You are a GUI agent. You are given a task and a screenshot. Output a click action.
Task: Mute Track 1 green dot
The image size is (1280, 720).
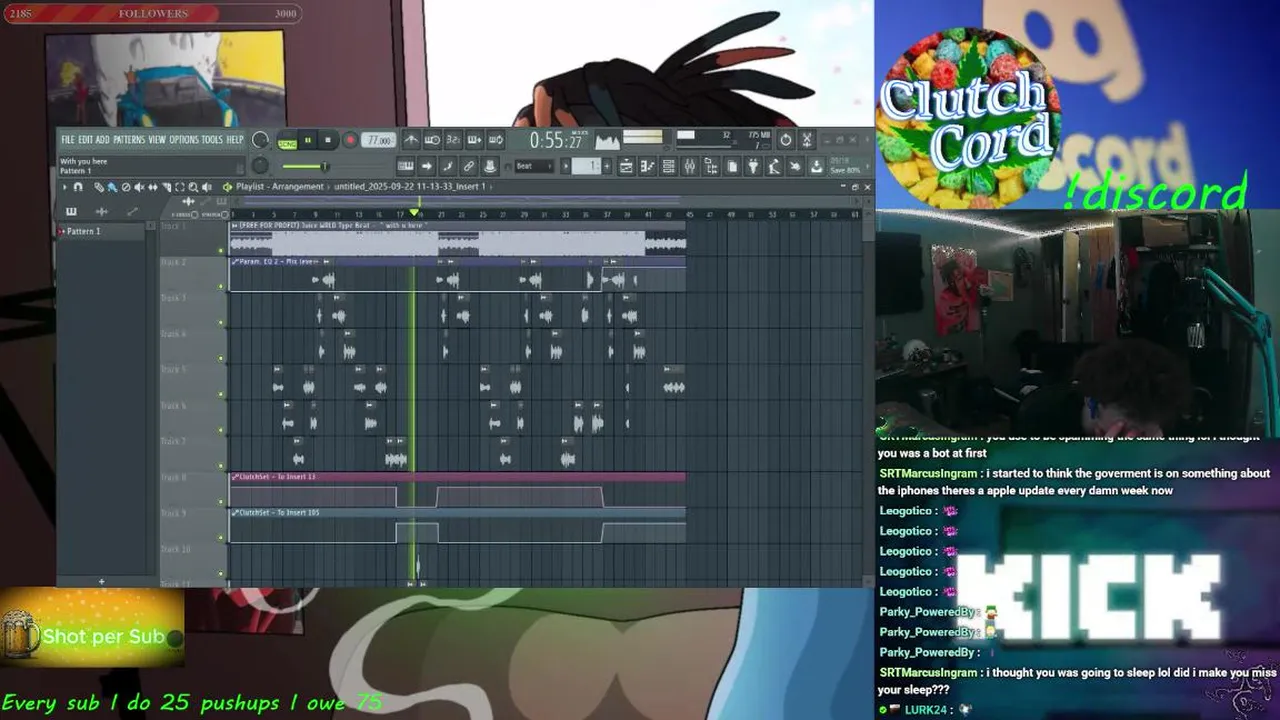(x=222, y=250)
